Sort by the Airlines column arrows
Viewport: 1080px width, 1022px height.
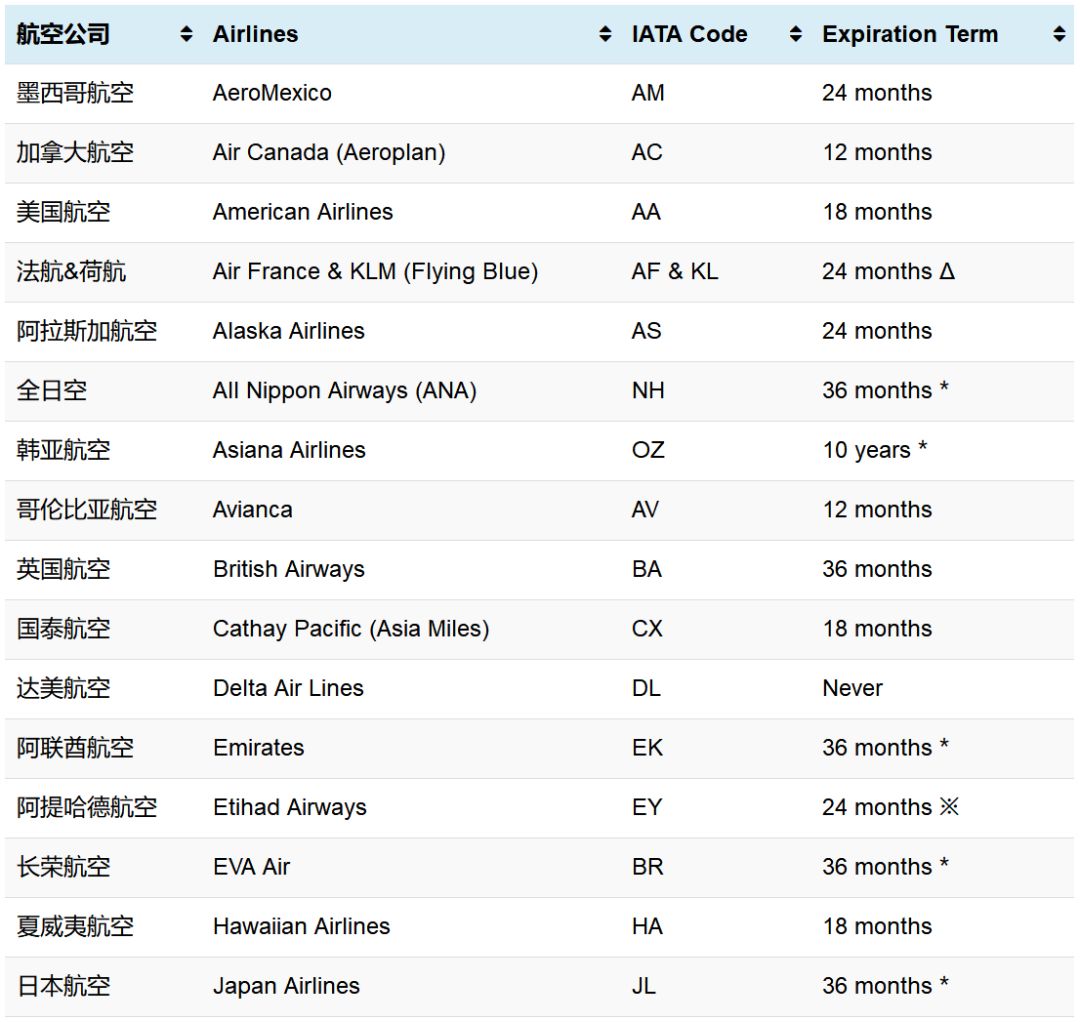click(605, 34)
